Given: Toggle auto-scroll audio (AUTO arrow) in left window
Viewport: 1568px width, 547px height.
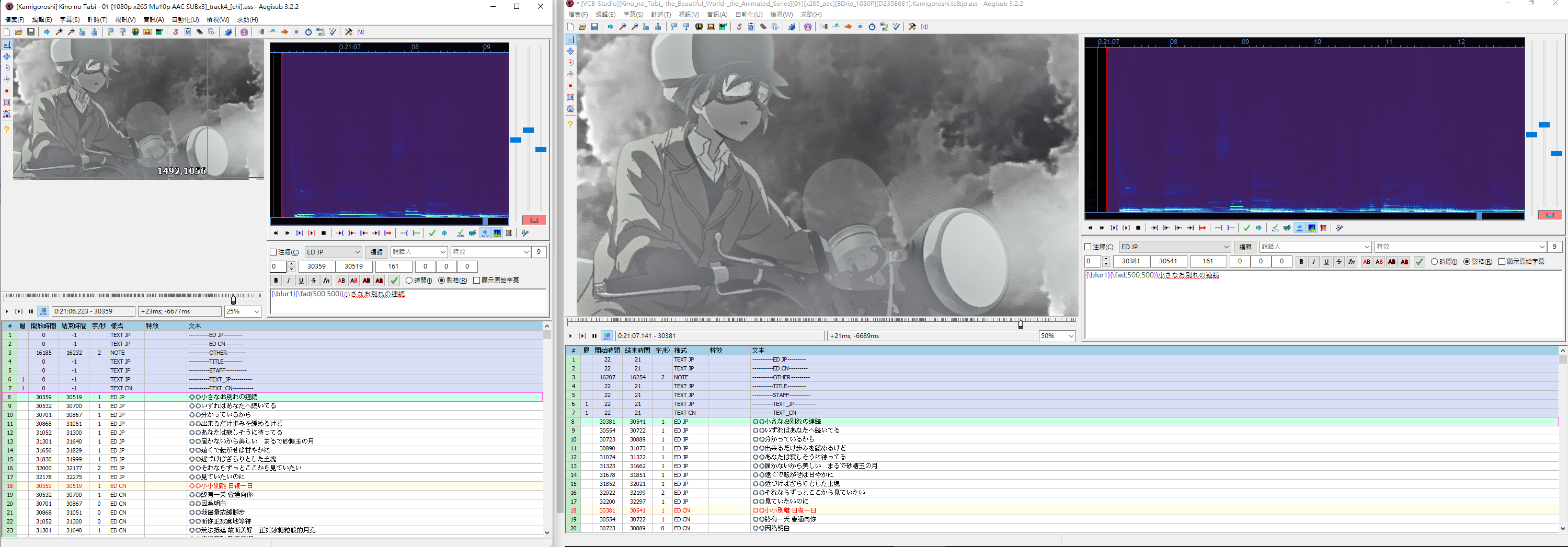Looking at the screenshot, I should point(485,233).
